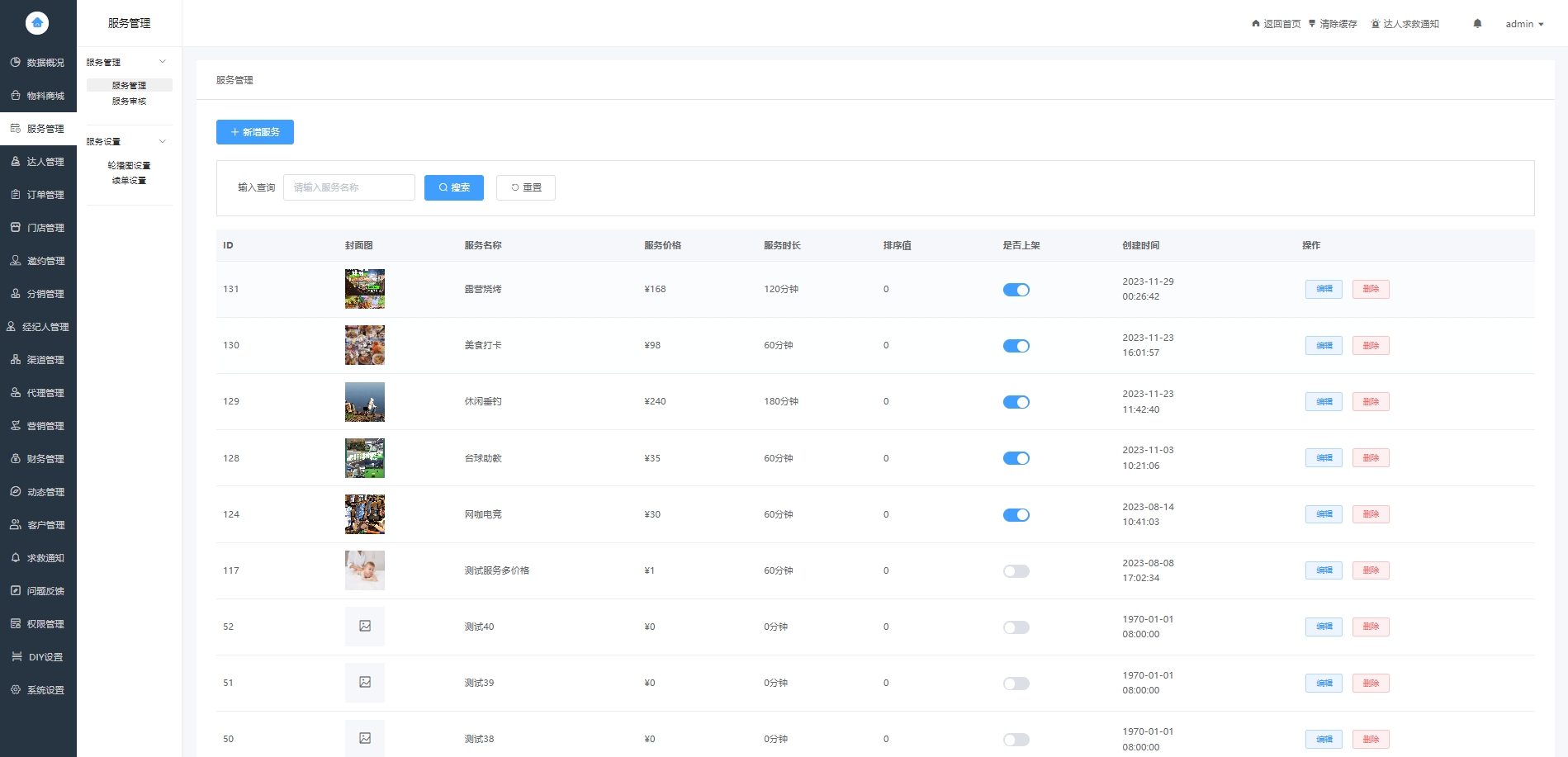Select 轮播图设置 submenu item
The image size is (1568, 757).
pyautogui.click(x=129, y=165)
